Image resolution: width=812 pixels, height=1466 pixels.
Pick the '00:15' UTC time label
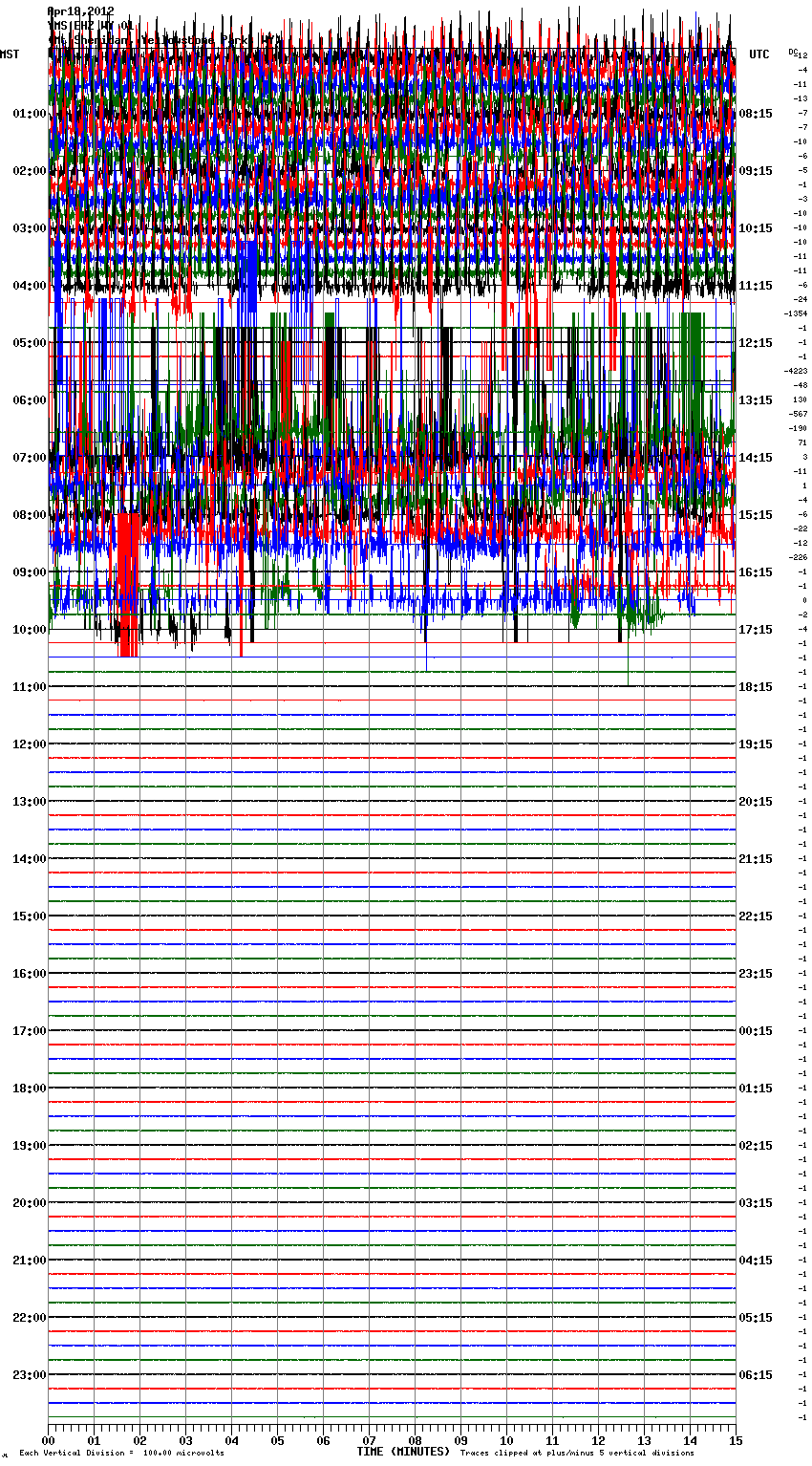coord(756,1031)
